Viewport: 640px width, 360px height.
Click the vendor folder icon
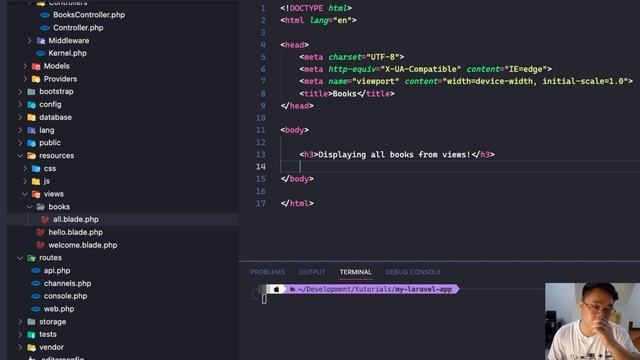click(31, 347)
